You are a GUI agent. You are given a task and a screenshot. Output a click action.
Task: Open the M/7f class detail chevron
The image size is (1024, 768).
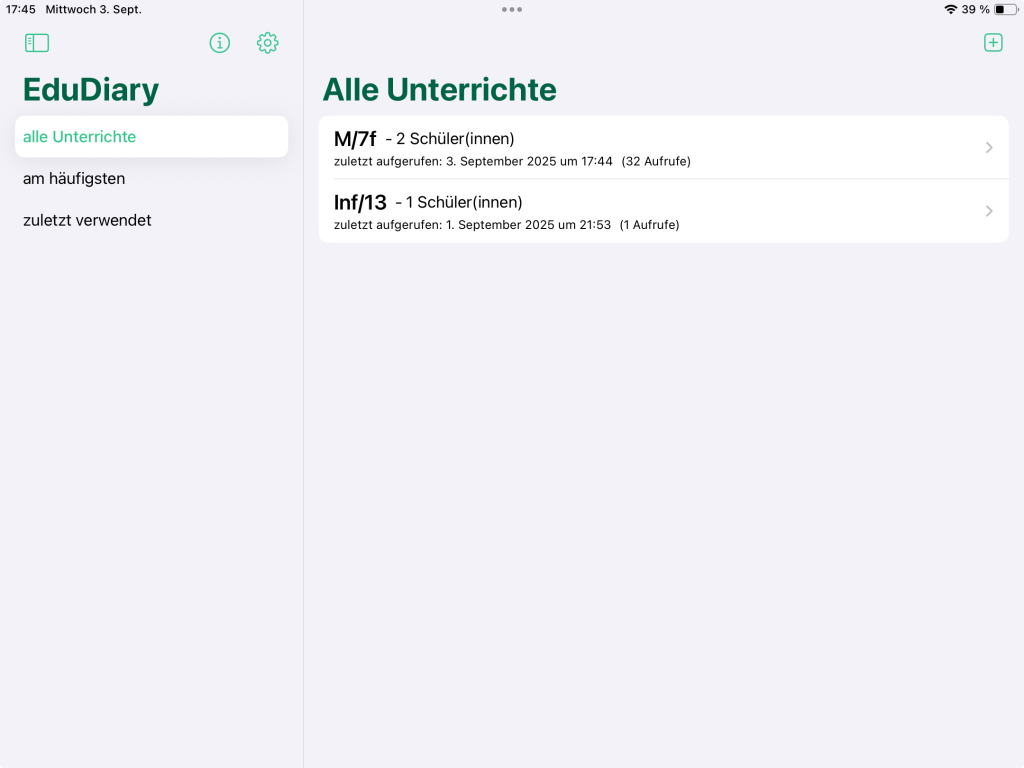point(988,147)
